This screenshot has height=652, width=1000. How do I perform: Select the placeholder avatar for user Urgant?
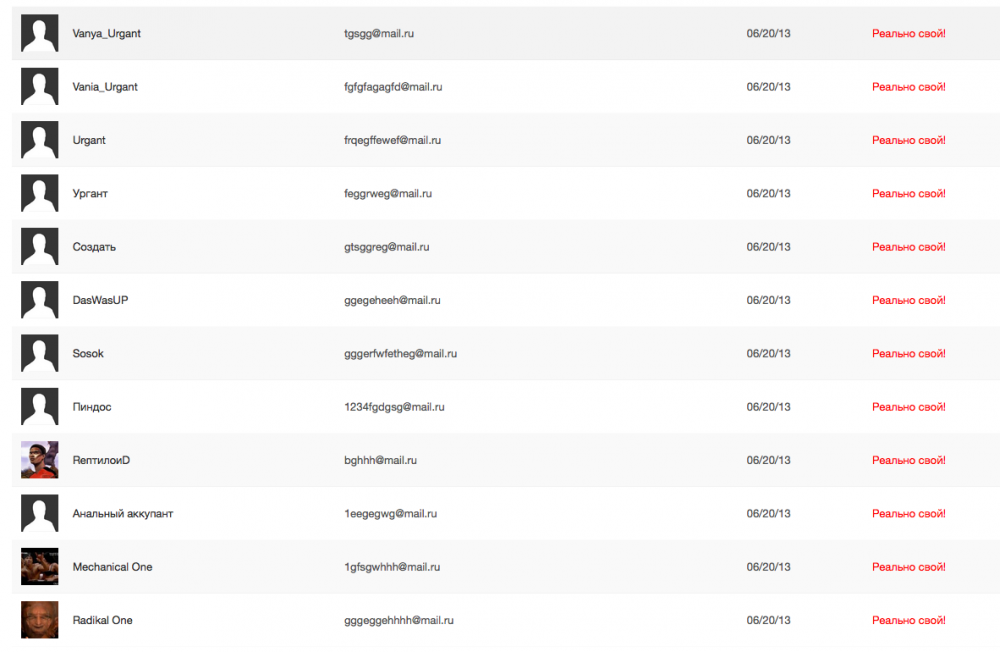pyautogui.click(x=40, y=140)
